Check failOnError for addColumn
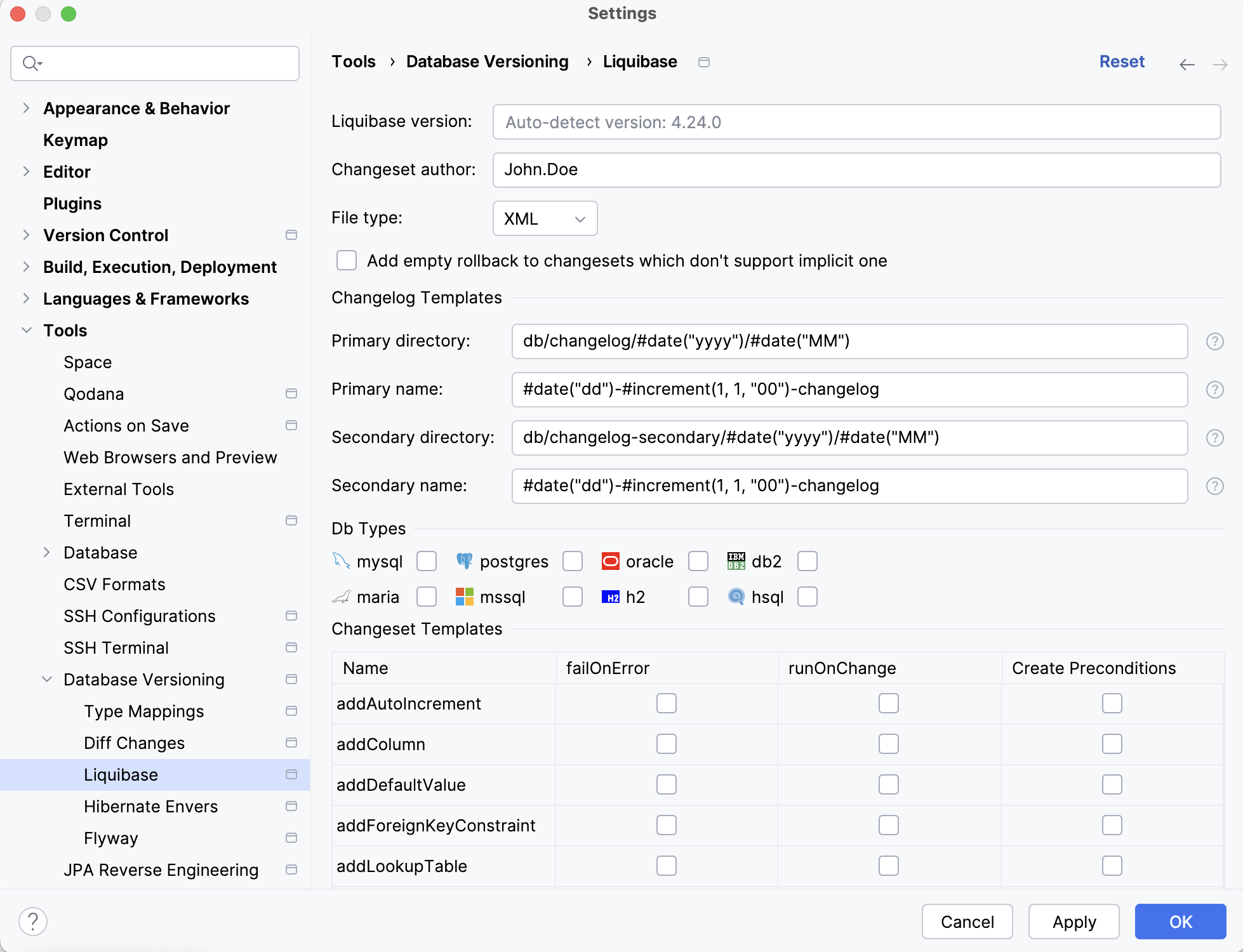1243x952 pixels. tap(666, 744)
